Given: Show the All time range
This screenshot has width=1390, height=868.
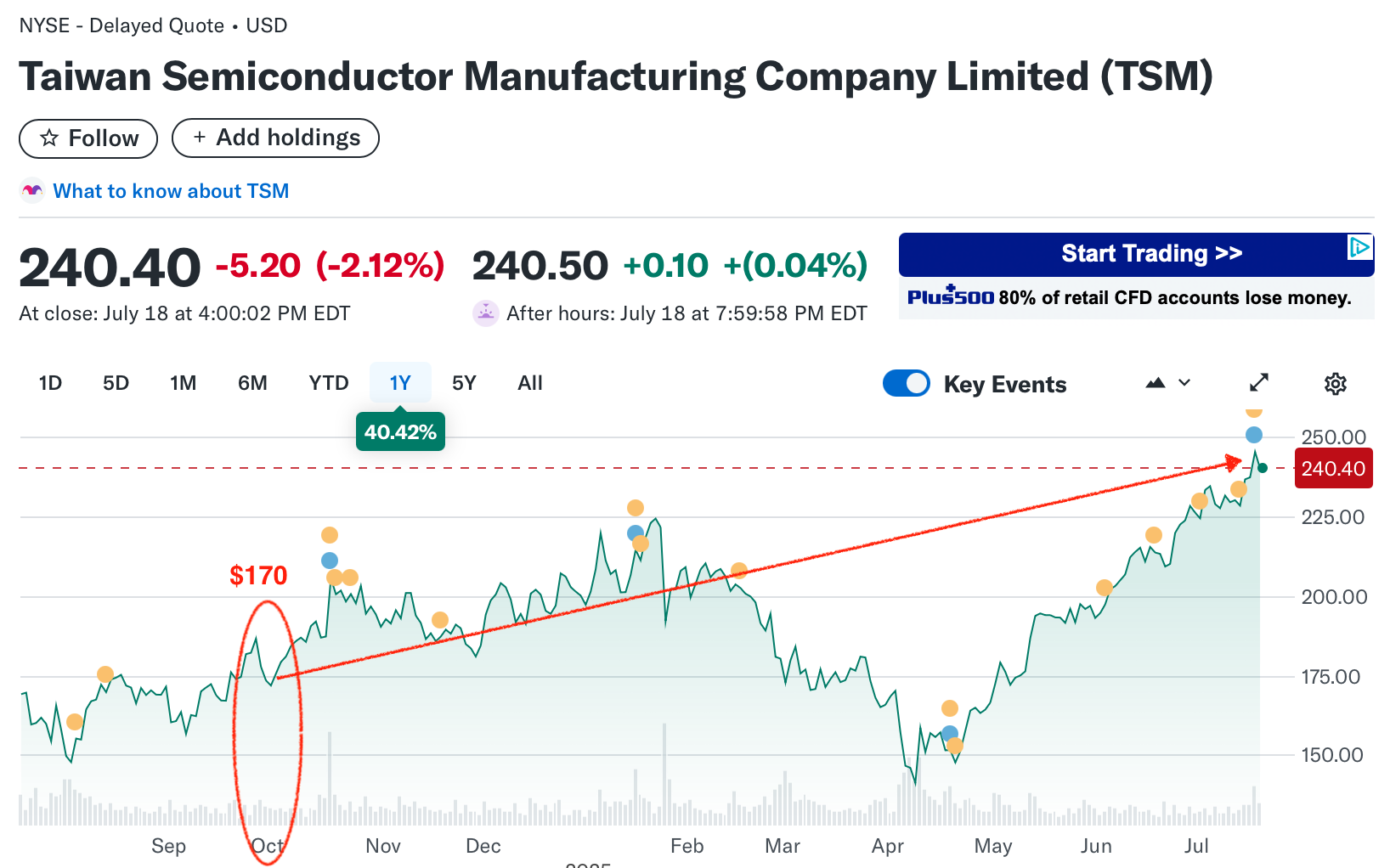Looking at the screenshot, I should point(529,383).
